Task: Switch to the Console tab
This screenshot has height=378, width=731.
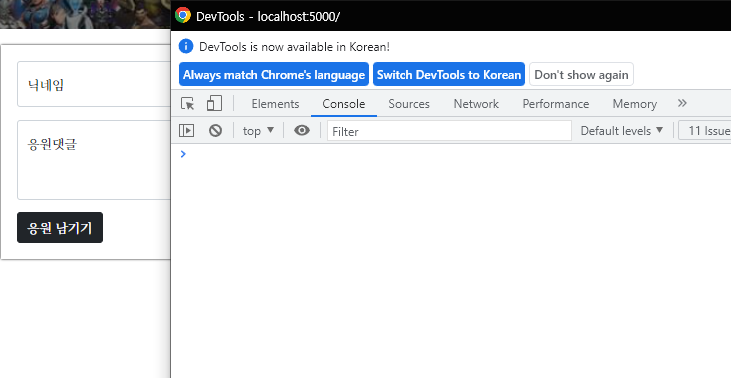Action: coord(344,103)
